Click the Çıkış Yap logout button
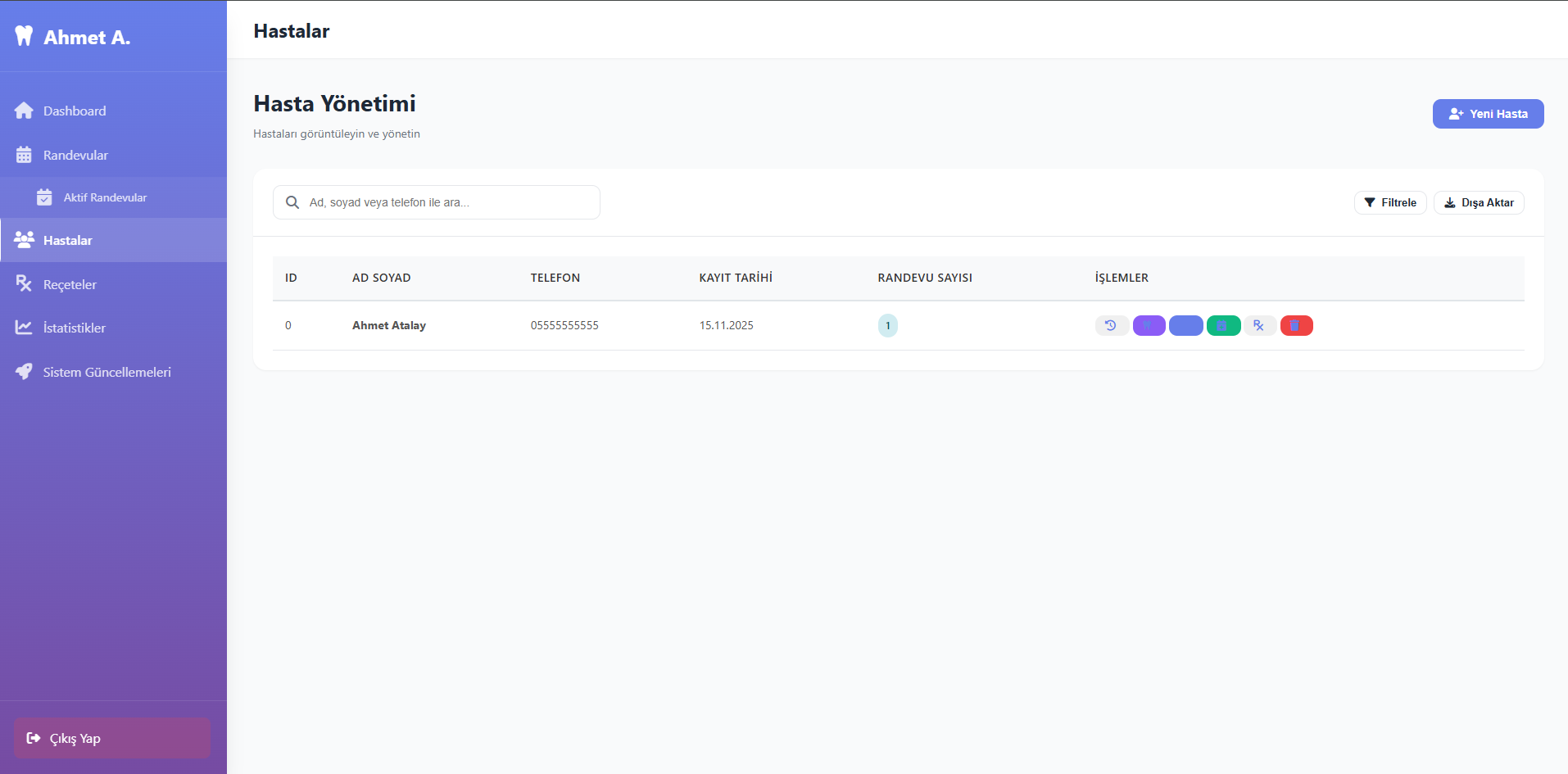The width and height of the screenshot is (1568, 774). coord(112,738)
